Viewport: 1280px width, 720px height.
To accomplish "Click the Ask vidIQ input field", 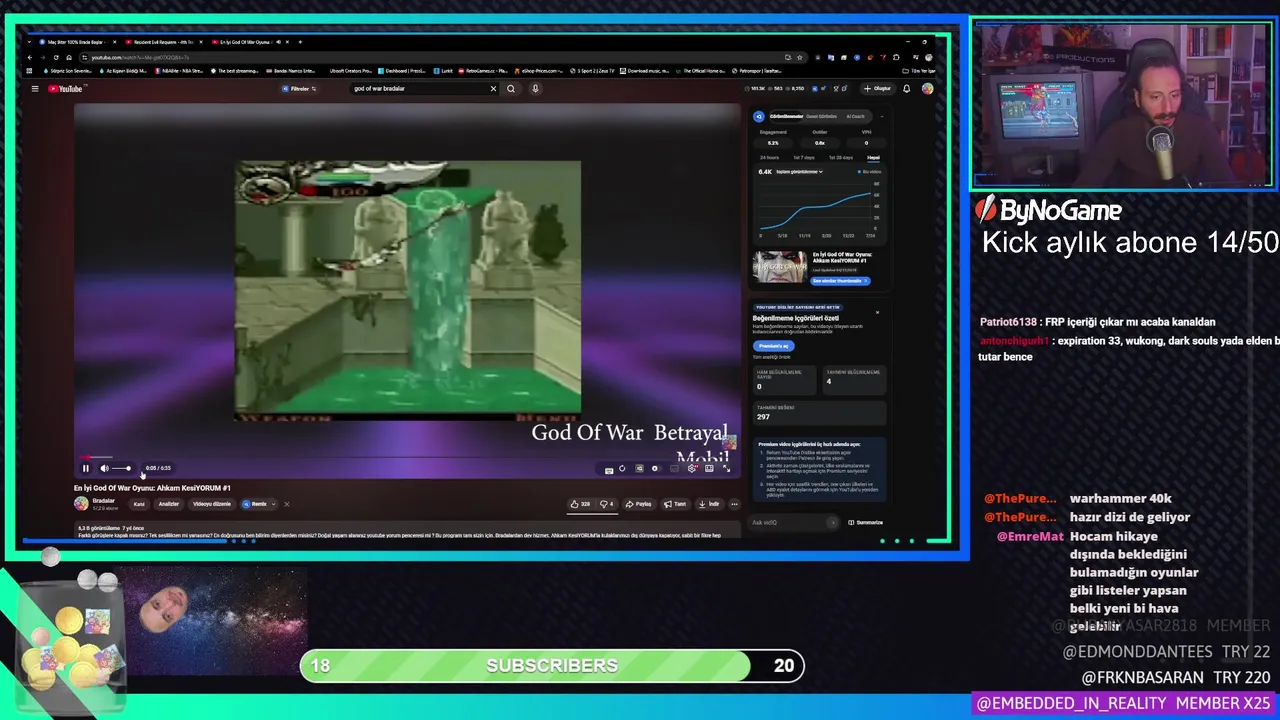I will [795, 522].
